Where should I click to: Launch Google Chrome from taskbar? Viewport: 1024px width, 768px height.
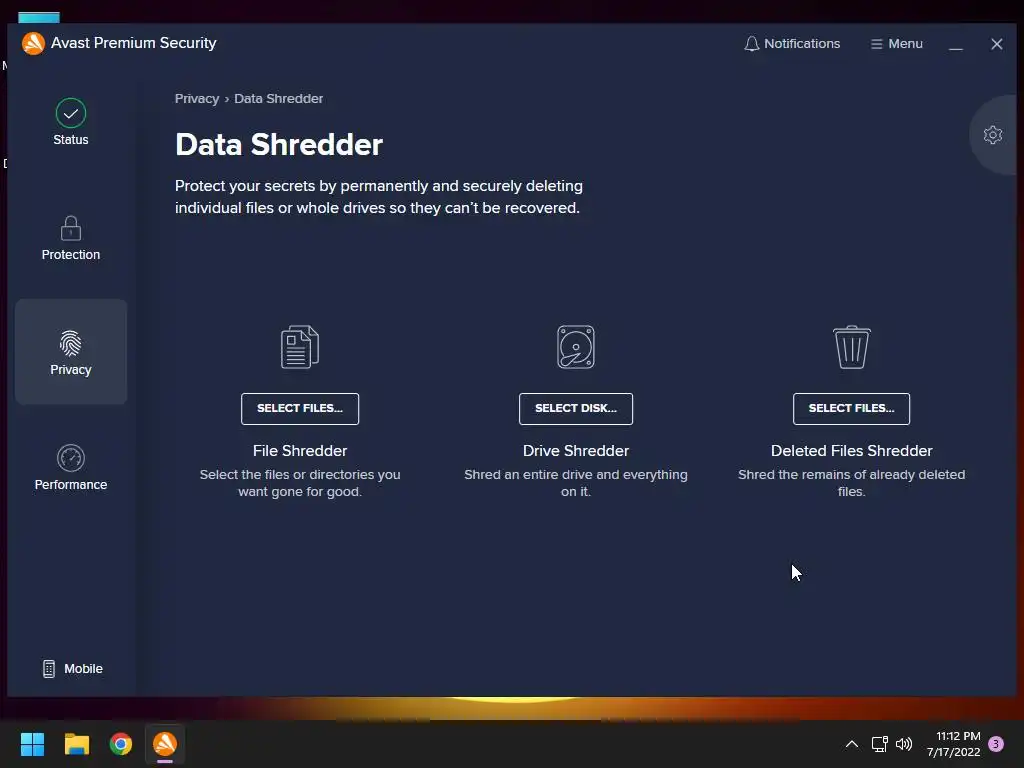coord(121,744)
